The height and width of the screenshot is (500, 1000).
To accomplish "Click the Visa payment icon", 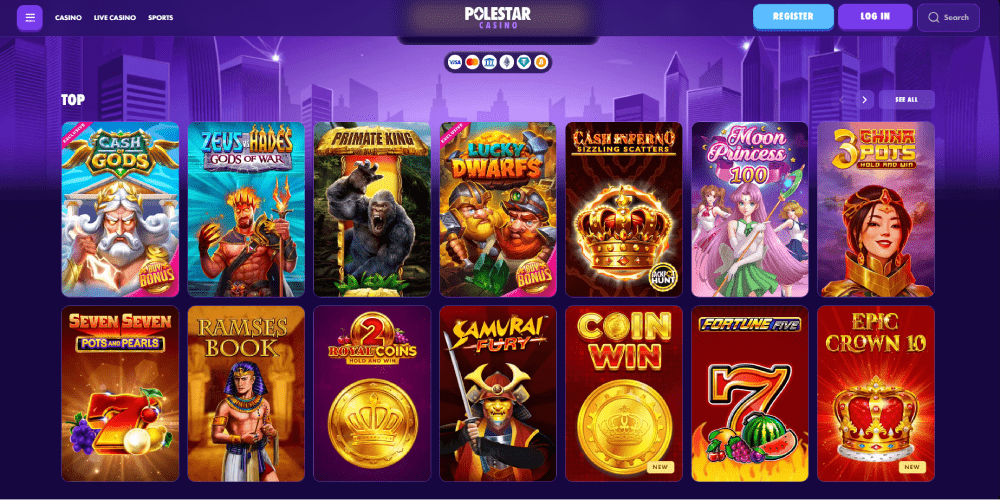I will [x=454, y=62].
